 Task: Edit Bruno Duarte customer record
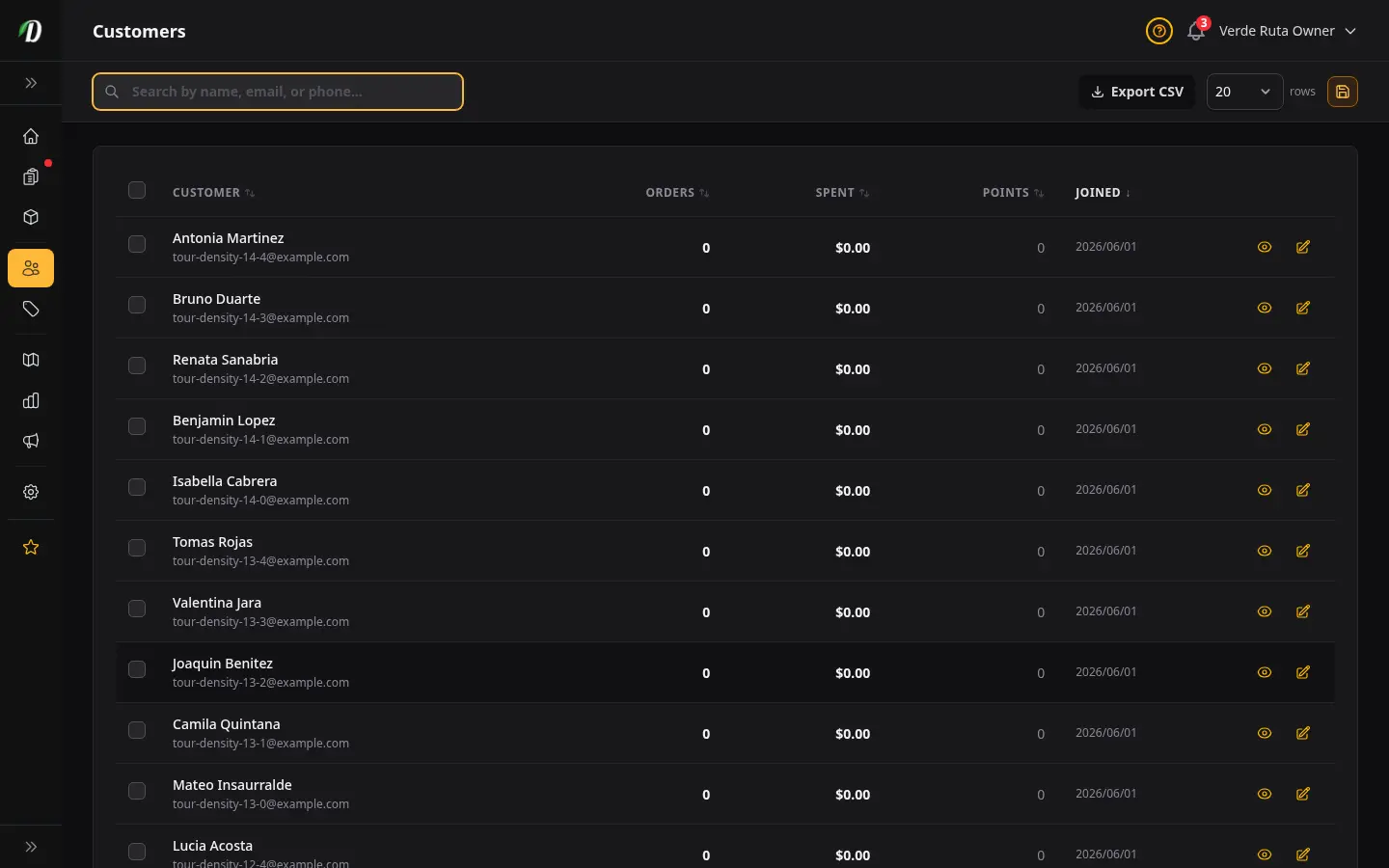point(1303,308)
